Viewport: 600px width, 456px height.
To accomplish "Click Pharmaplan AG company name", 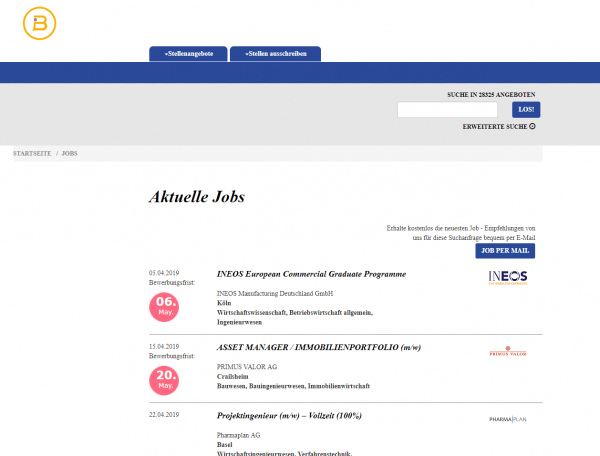I will tap(238, 435).
